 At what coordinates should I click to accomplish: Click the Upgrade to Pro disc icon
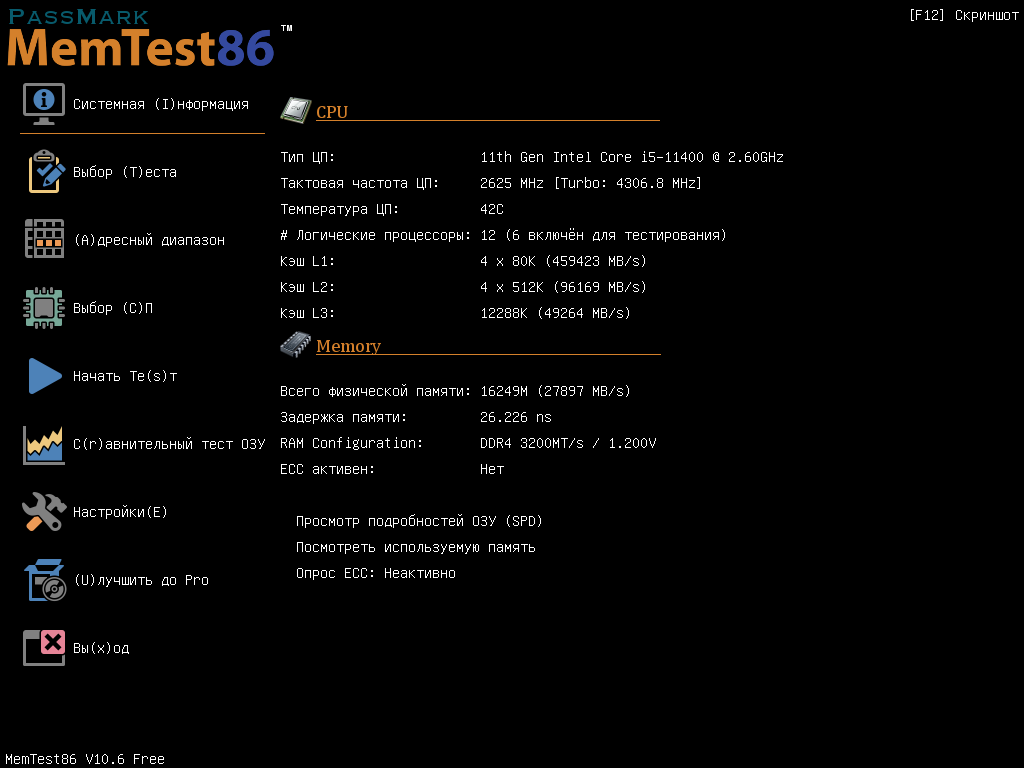(45, 580)
